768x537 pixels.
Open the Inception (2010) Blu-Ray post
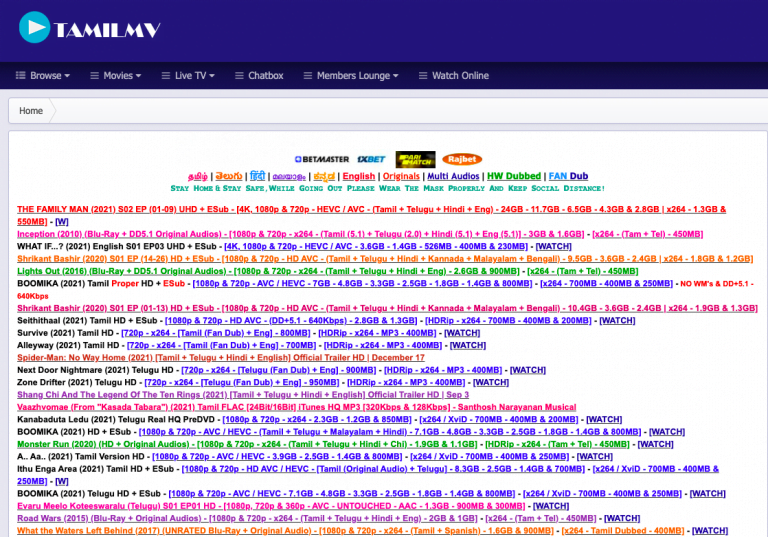(x=301, y=234)
